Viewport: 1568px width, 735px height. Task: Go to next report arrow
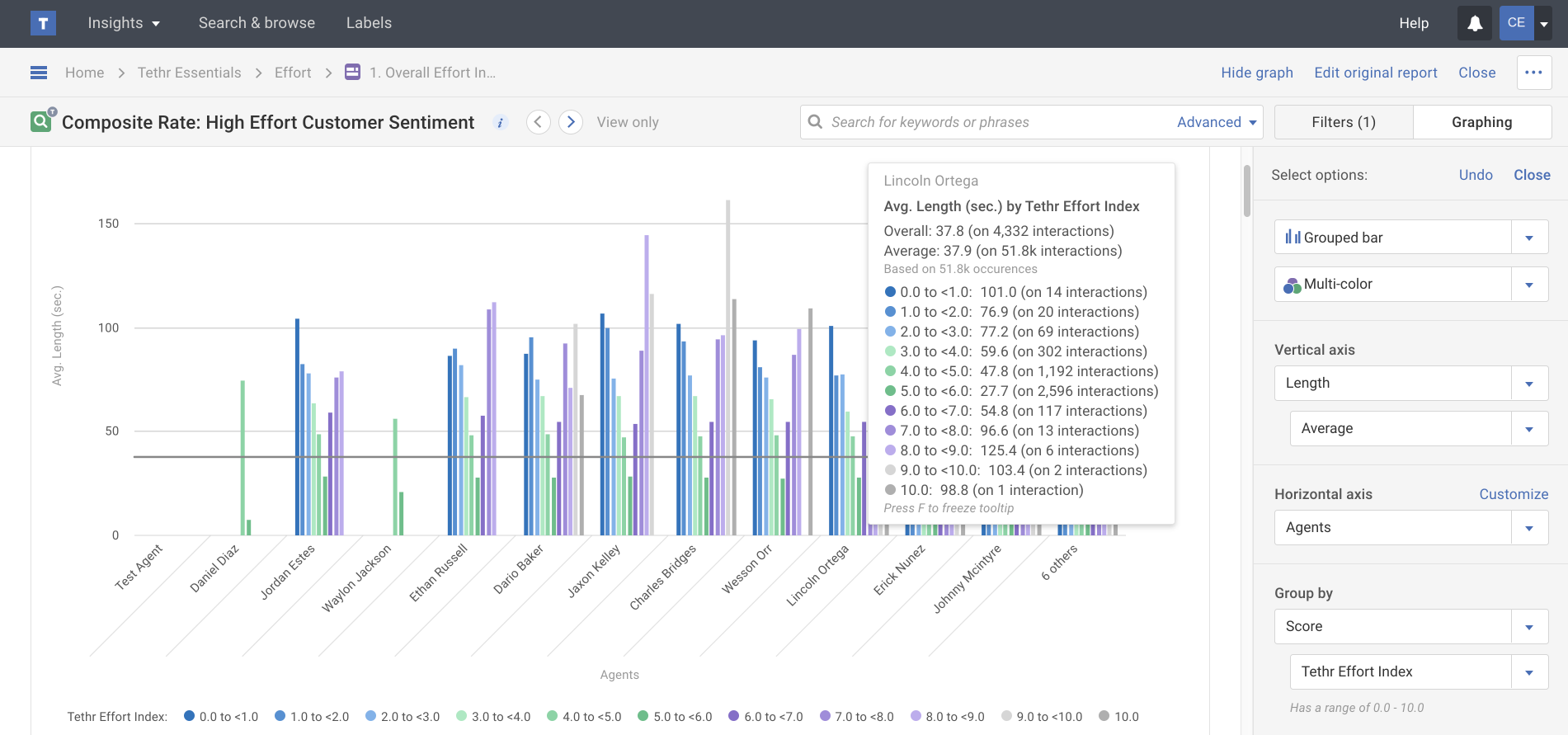point(571,122)
